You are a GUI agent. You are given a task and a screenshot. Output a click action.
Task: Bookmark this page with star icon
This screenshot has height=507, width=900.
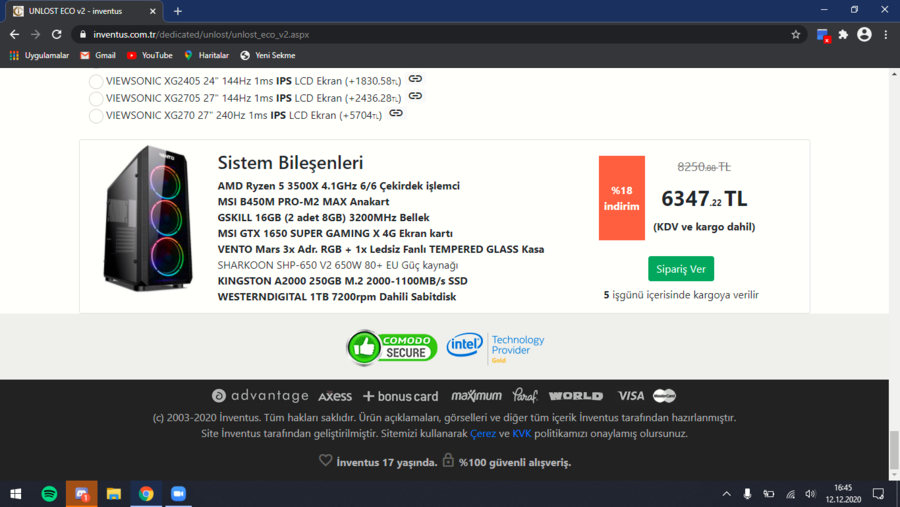[796, 34]
